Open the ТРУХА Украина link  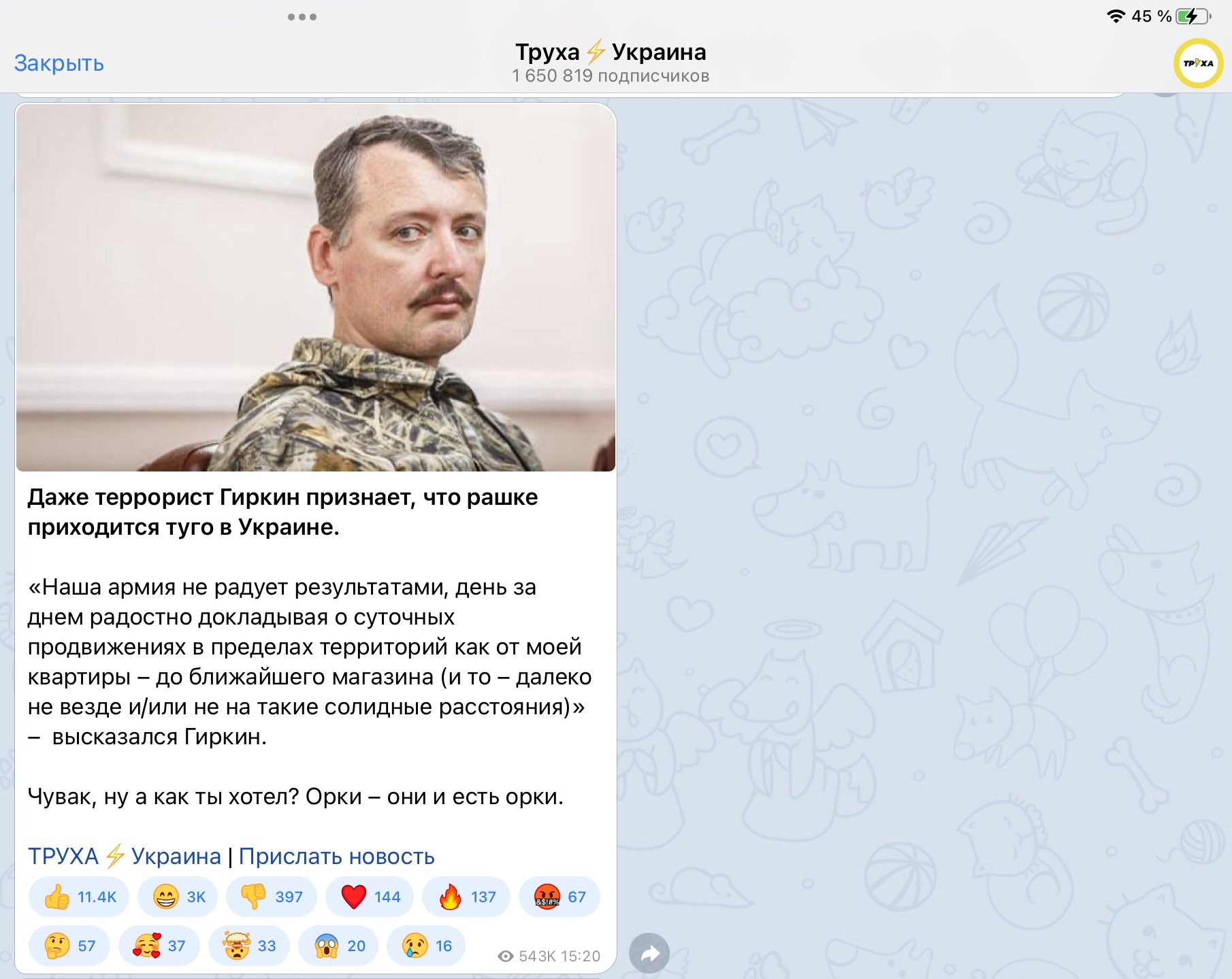pos(124,856)
